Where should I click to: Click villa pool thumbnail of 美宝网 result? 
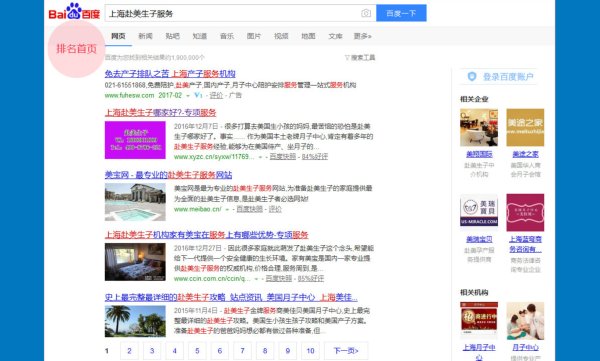(135, 202)
